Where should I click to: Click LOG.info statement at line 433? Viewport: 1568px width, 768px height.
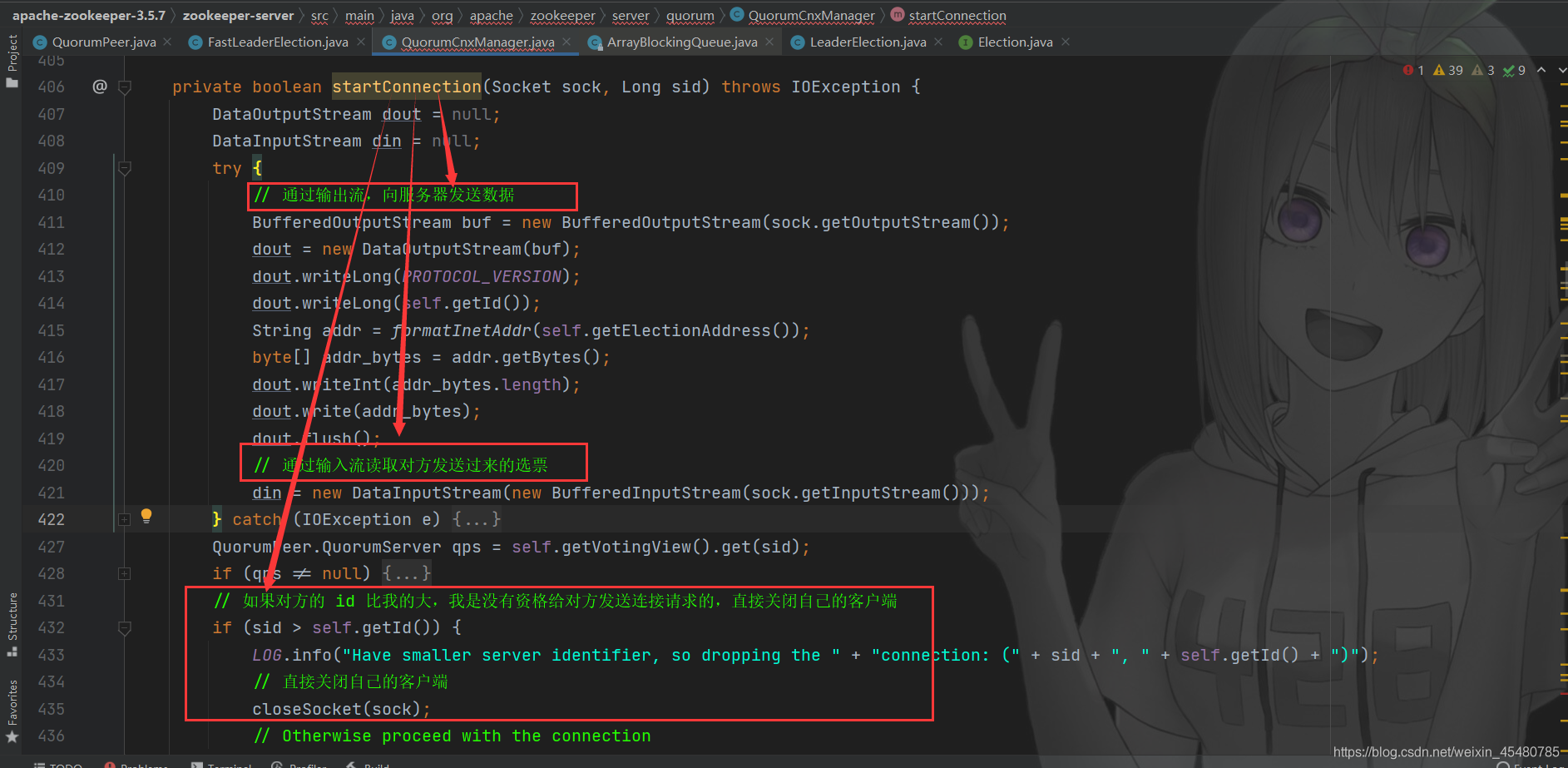[814, 655]
